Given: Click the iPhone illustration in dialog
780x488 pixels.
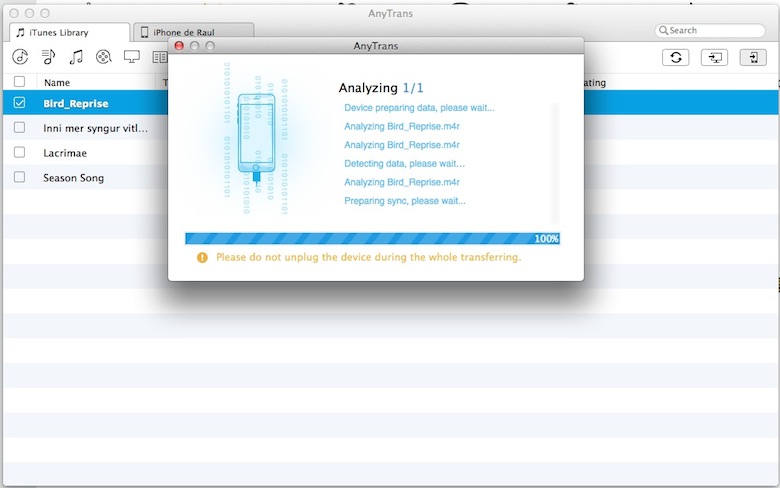Looking at the screenshot, I should click(x=256, y=138).
